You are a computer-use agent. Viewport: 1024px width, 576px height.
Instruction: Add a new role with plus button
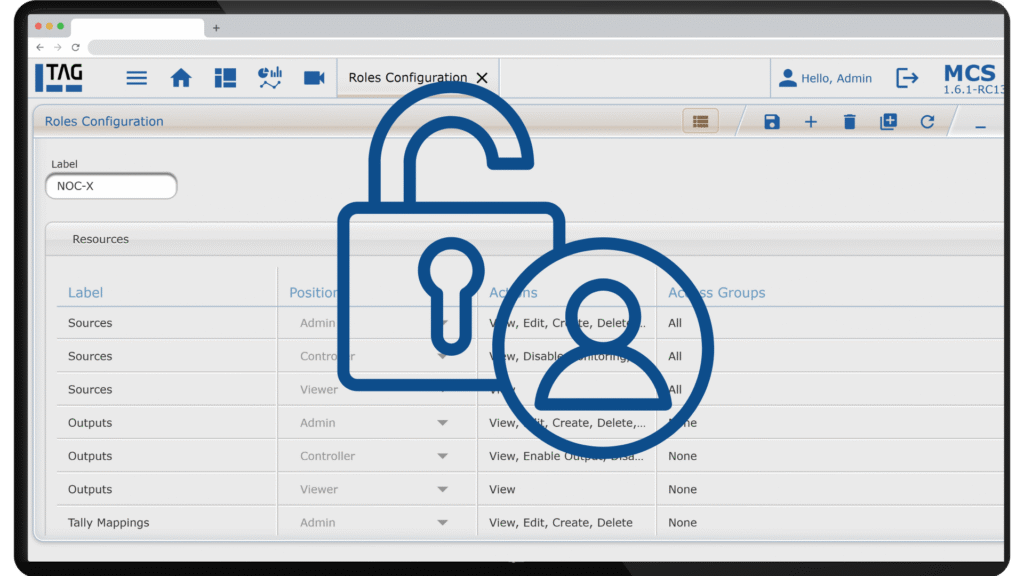tap(810, 121)
